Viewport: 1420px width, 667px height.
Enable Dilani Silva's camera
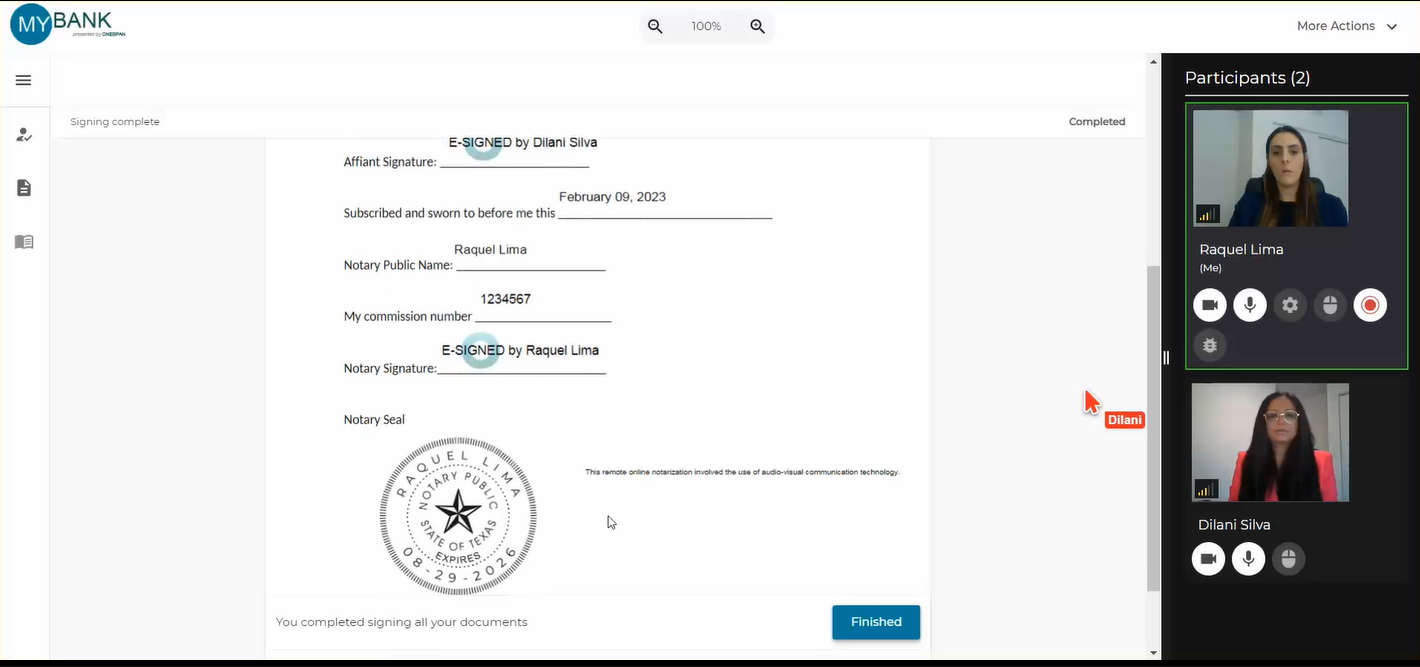(x=1208, y=559)
